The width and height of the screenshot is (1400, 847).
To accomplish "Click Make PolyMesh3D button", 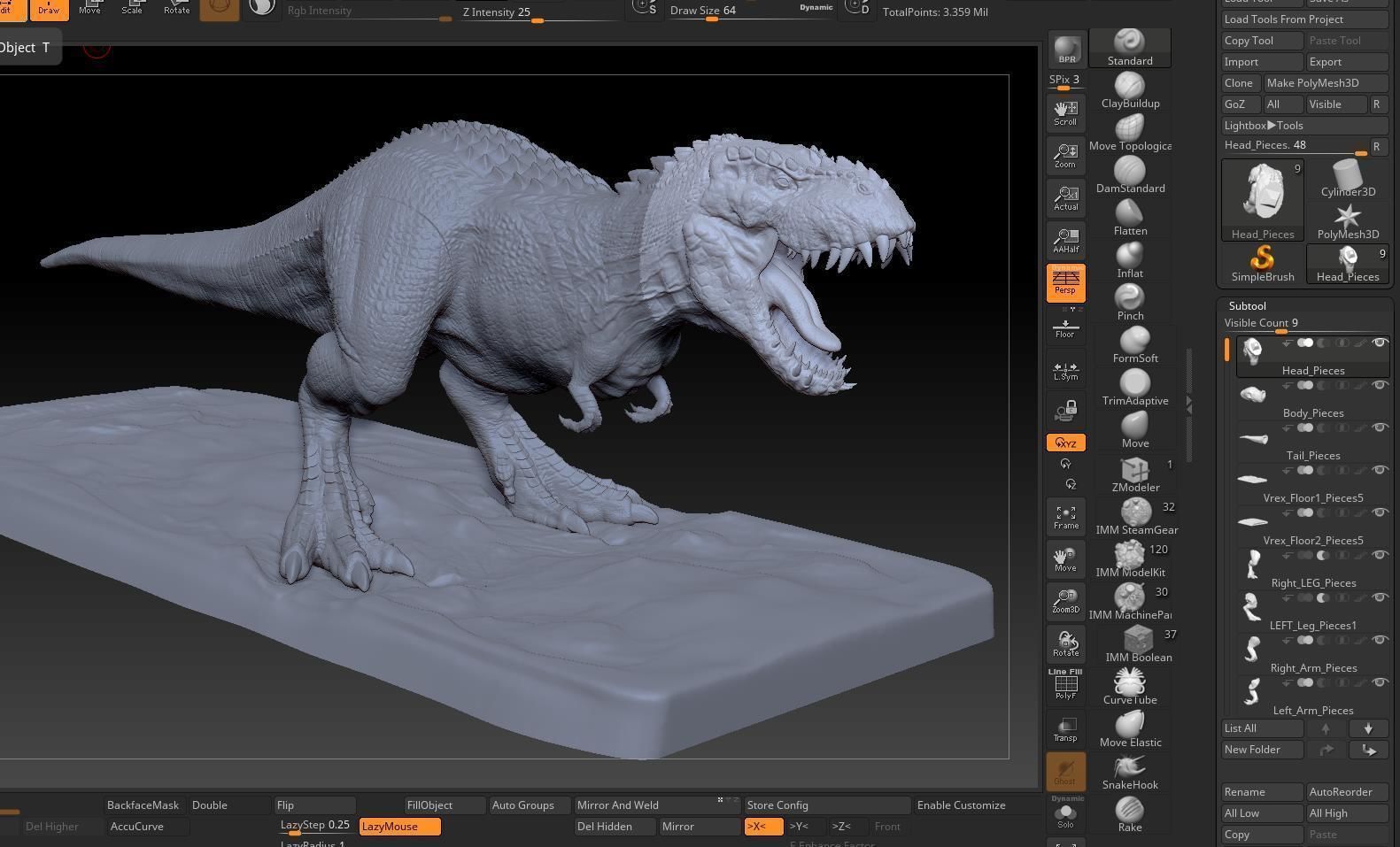I will pos(1326,83).
